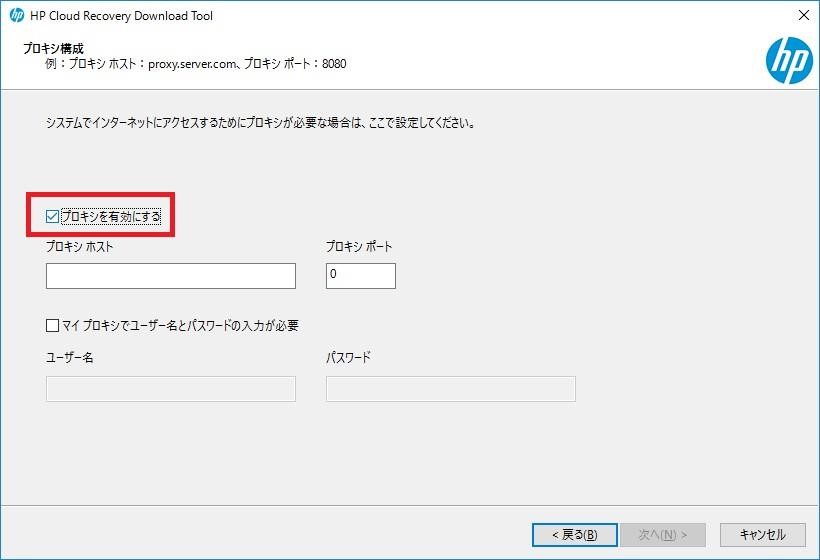Click the パスワード input box
This screenshot has width=820, height=560.
(451, 389)
